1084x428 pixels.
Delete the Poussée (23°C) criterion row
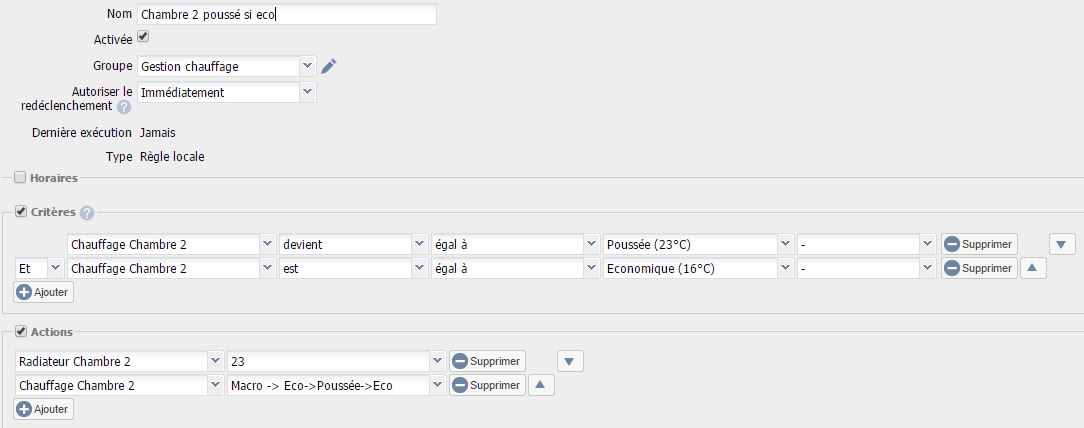coord(979,244)
